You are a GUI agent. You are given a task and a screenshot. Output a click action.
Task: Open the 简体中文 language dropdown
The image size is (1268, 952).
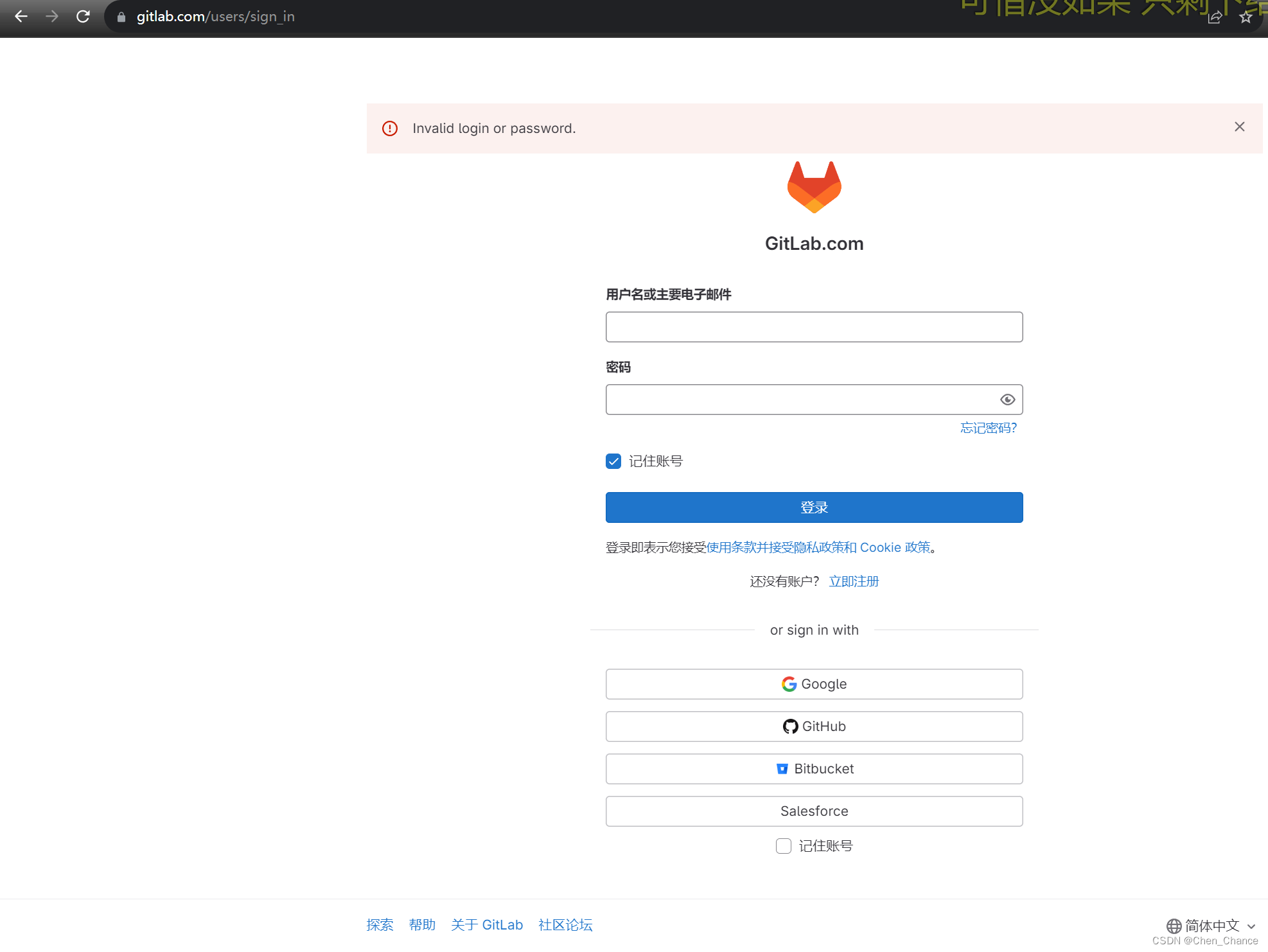(x=1211, y=926)
